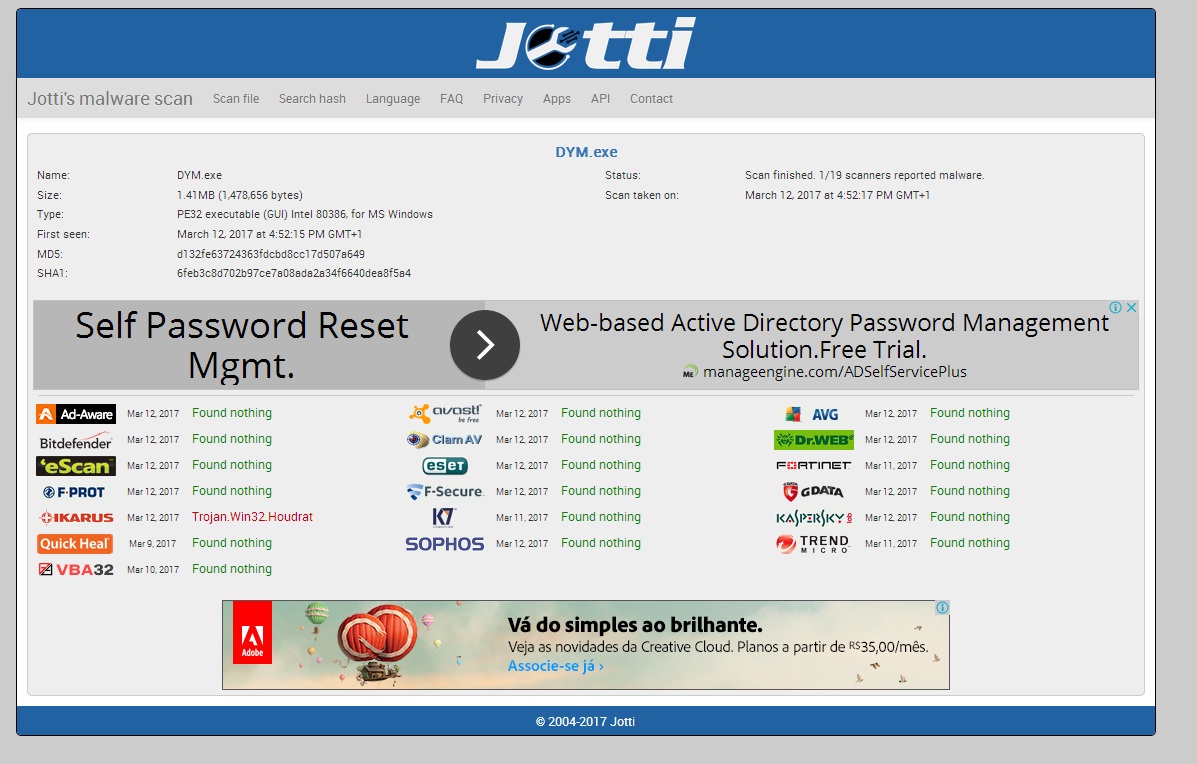Open the API page
The width and height of the screenshot is (1197, 764).
click(x=600, y=98)
